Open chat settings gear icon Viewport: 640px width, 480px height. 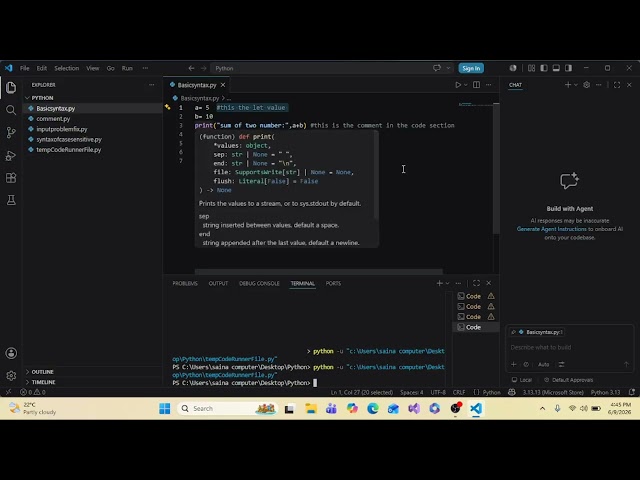587,85
